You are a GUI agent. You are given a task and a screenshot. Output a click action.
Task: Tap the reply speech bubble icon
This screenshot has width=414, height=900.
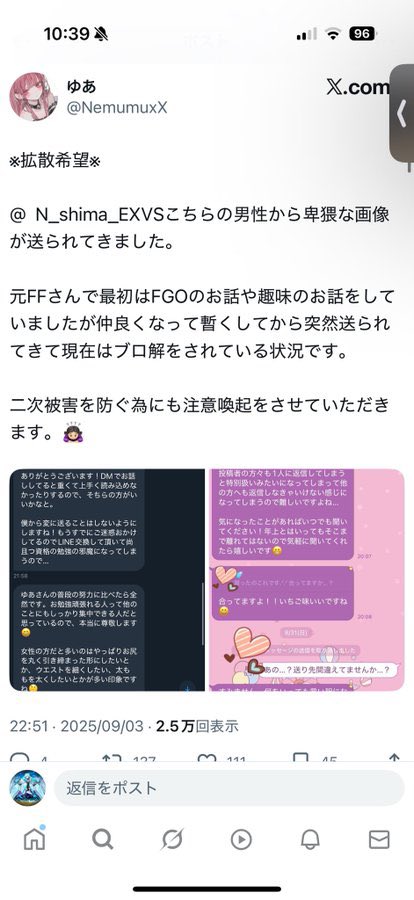pyautogui.click(x=20, y=757)
